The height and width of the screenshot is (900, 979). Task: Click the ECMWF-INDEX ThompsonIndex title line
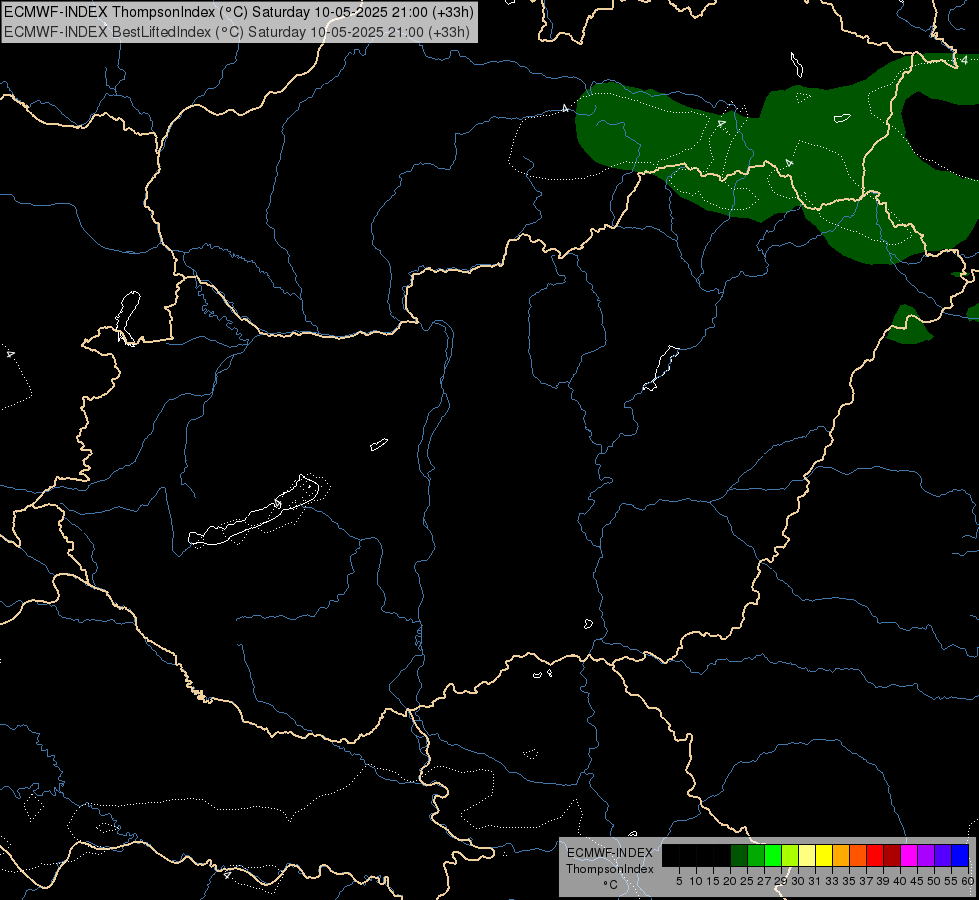[239, 12]
